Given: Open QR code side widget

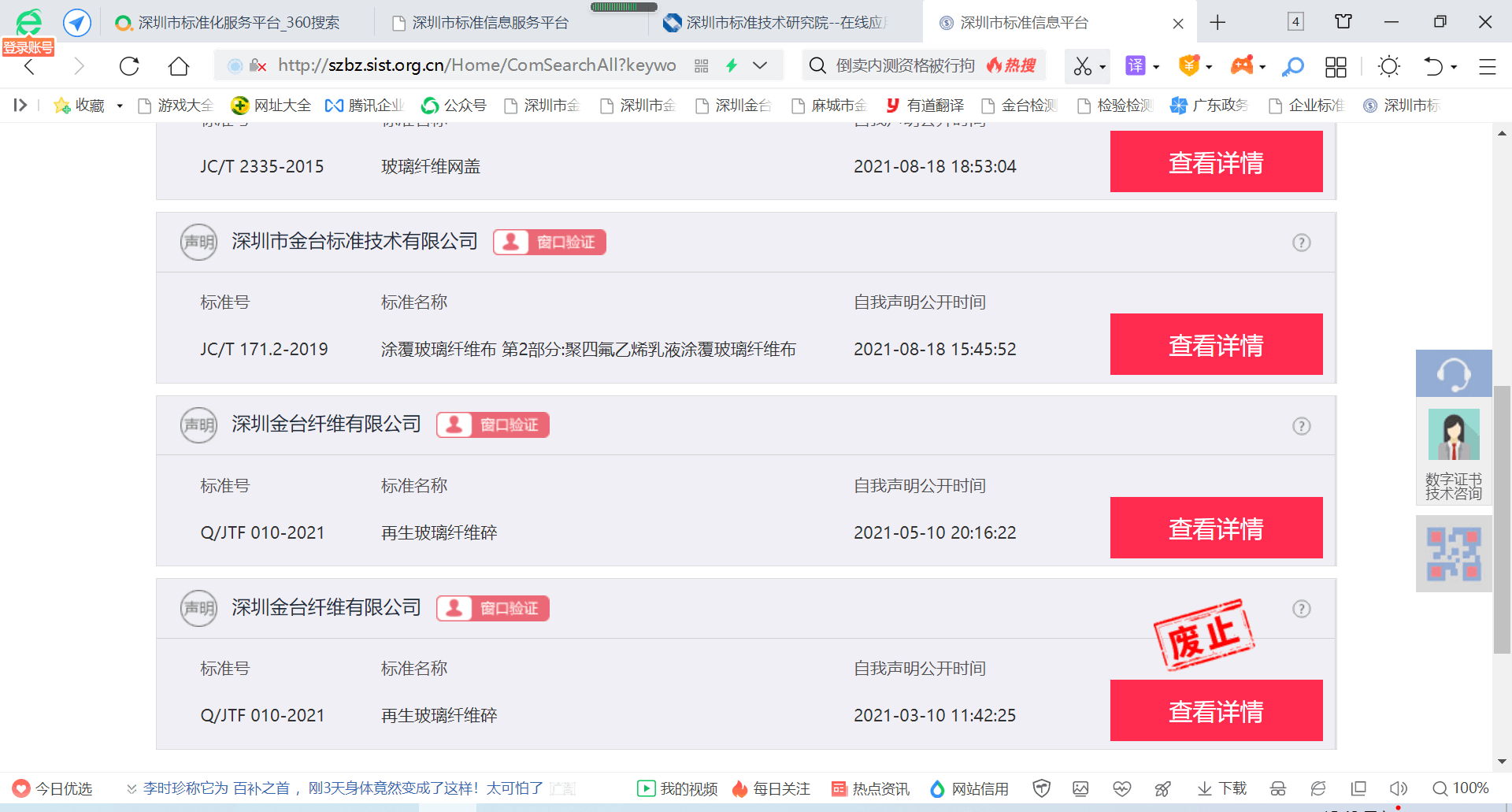Looking at the screenshot, I should point(1454,554).
